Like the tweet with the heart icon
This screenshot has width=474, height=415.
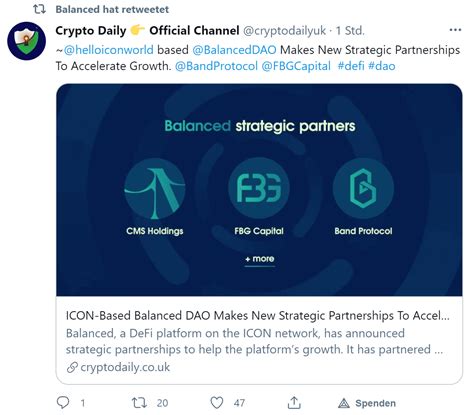click(217, 403)
